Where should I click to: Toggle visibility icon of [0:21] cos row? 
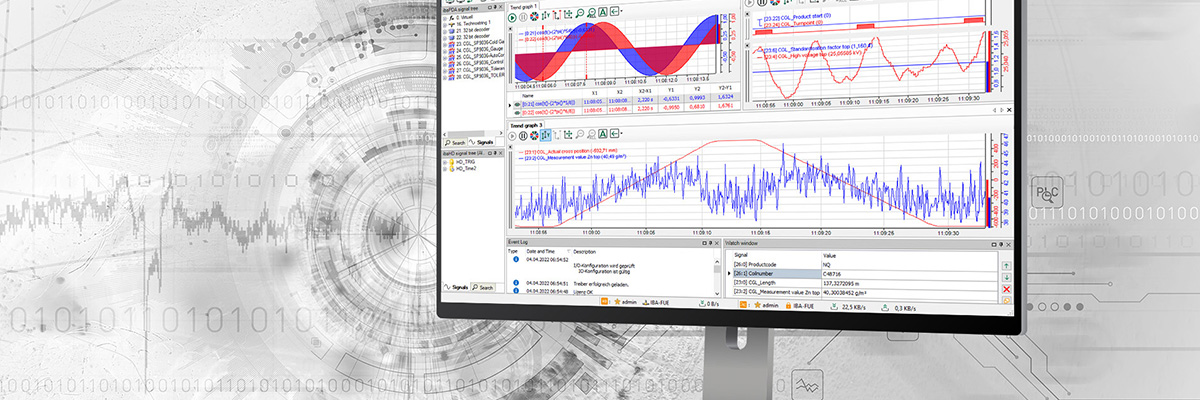tap(517, 105)
